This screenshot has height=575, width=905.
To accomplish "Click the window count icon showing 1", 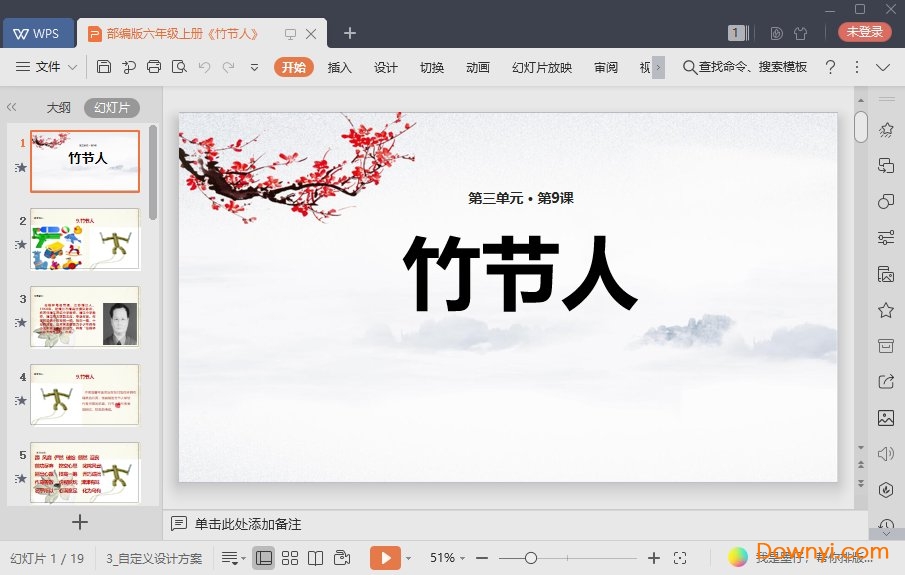I will pos(738,33).
